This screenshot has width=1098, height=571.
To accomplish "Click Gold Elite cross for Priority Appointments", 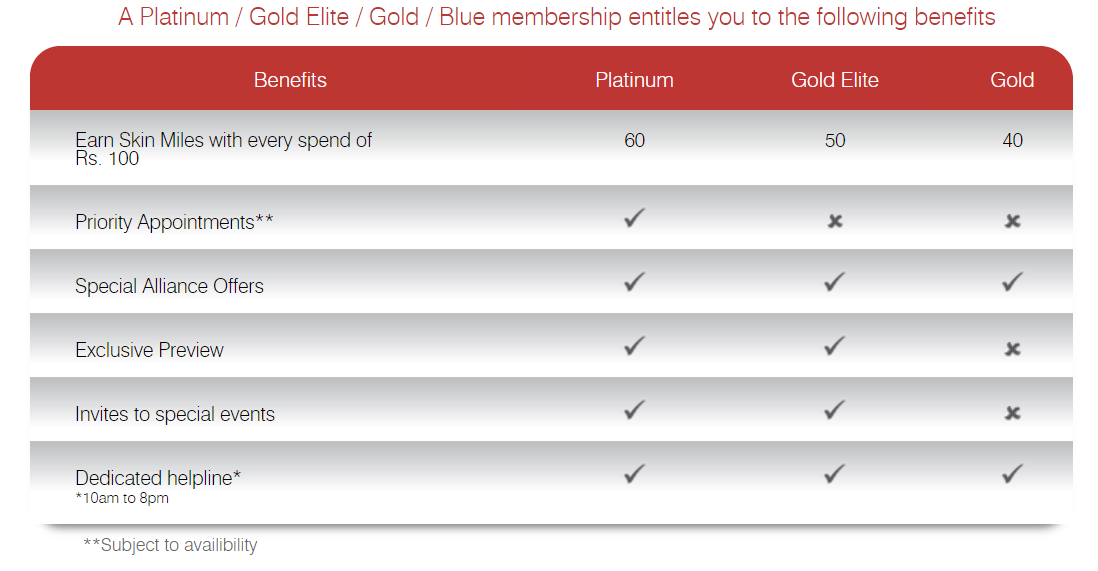I will click(x=835, y=221).
